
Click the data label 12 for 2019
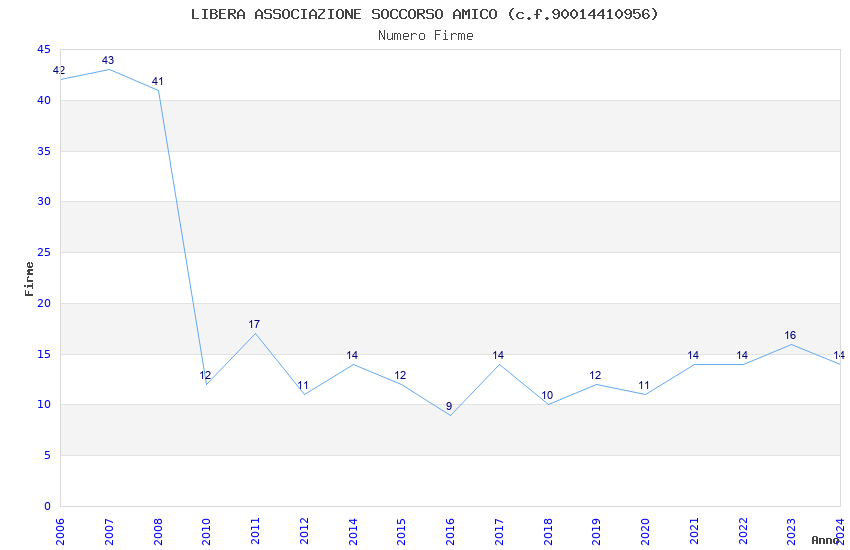[595, 375]
